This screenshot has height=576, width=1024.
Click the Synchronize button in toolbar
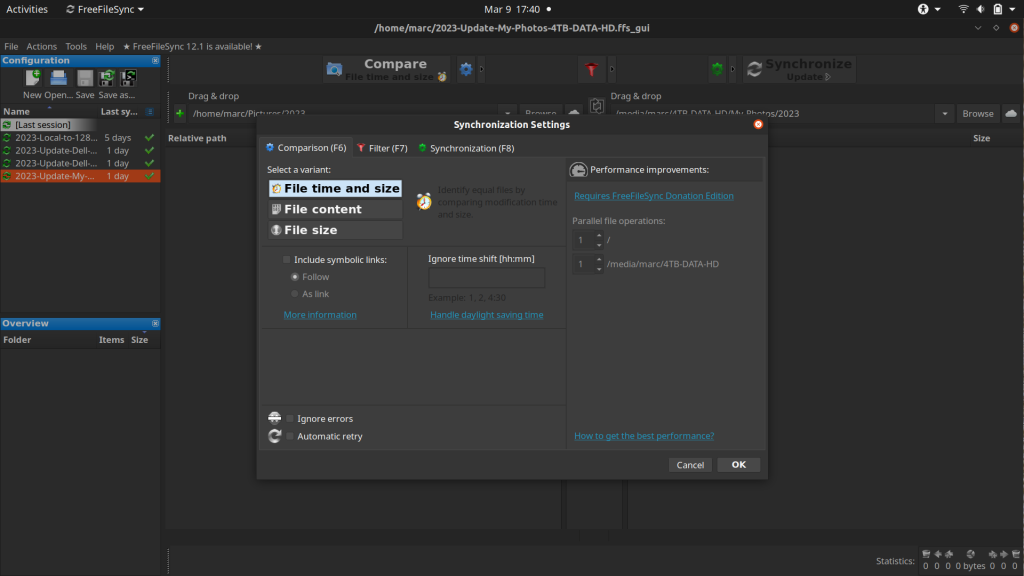[x=799, y=69]
